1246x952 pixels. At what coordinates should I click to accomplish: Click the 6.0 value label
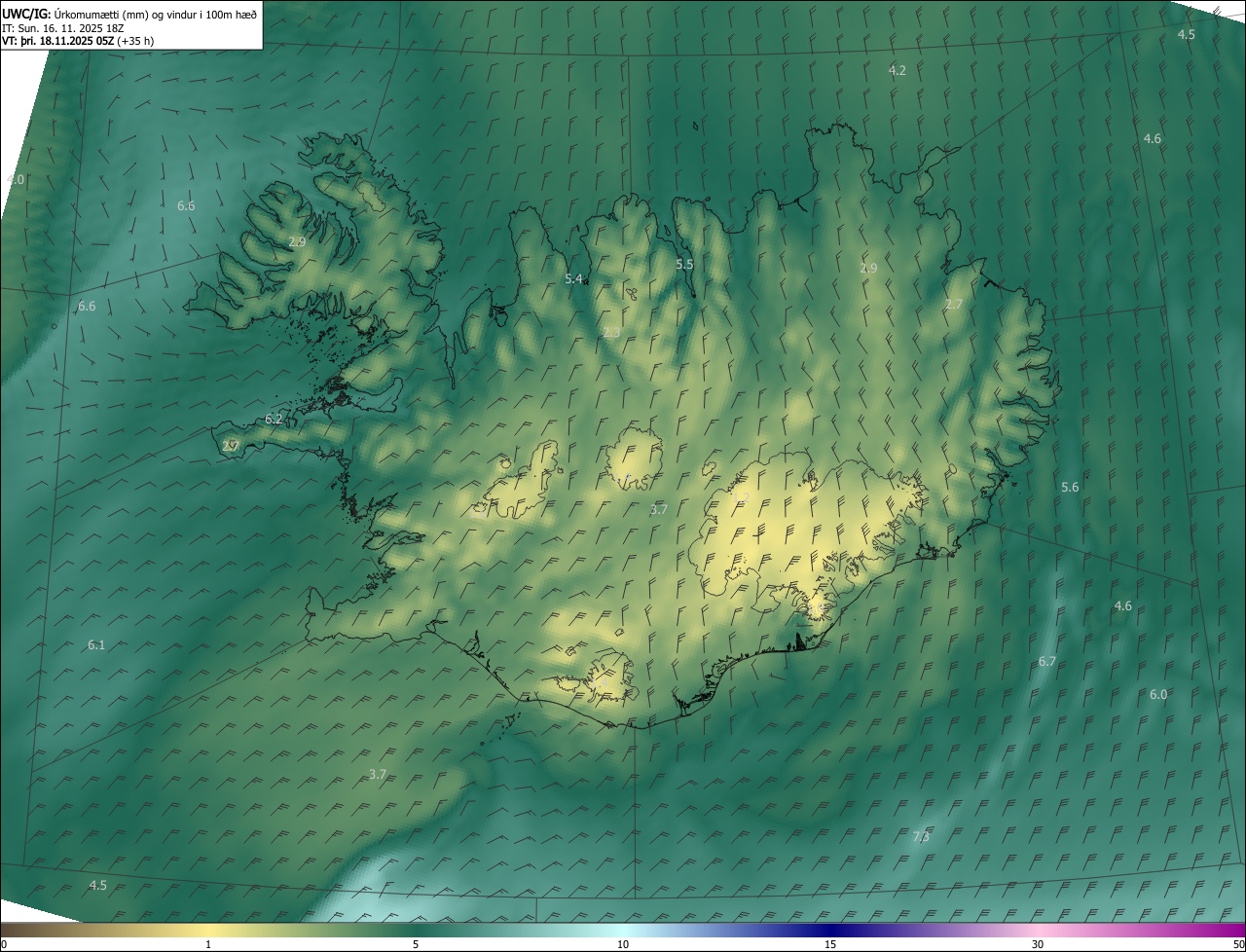(1158, 695)
